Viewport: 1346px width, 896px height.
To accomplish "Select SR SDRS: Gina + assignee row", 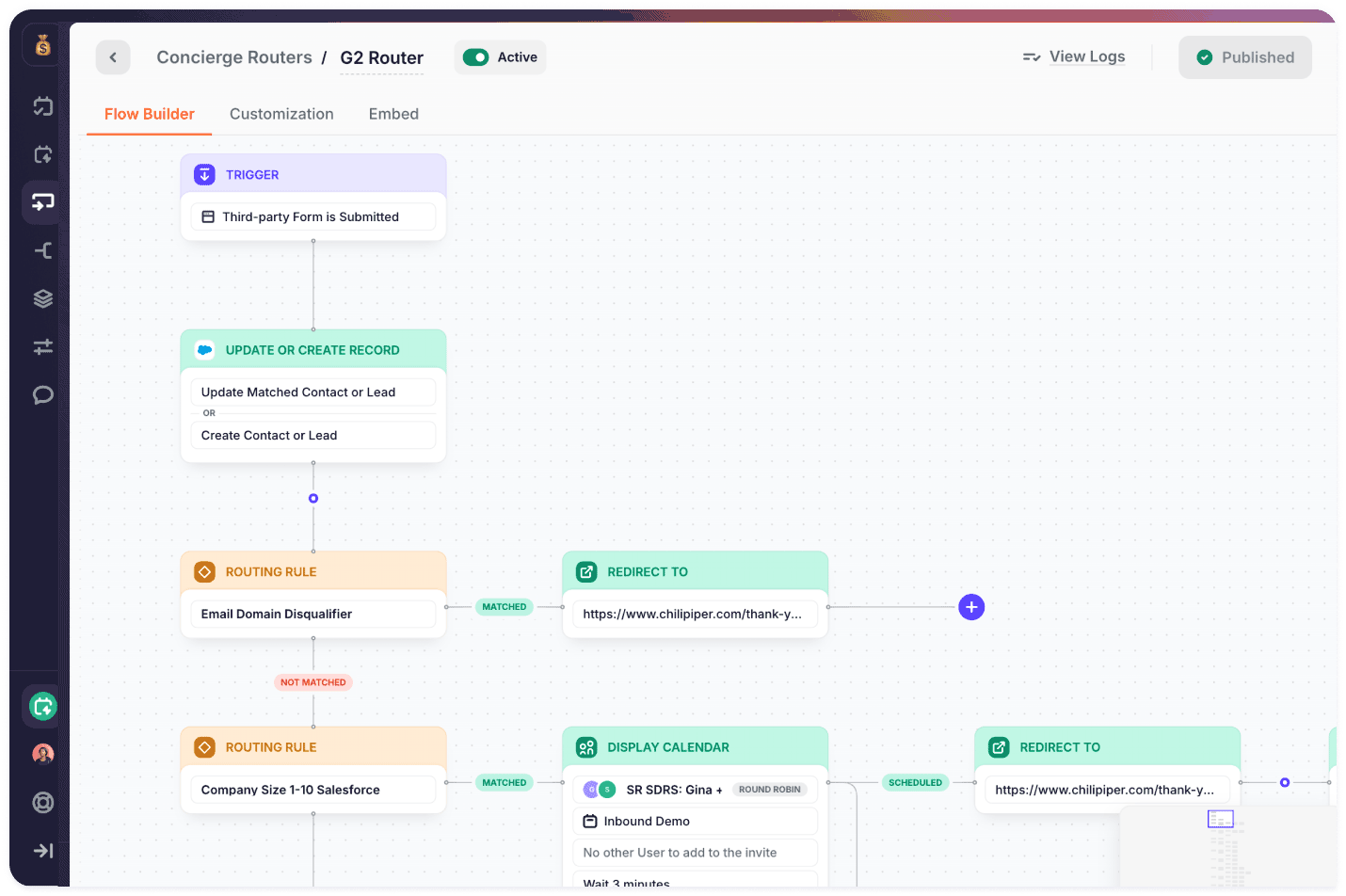I will [x=696, y=790].
